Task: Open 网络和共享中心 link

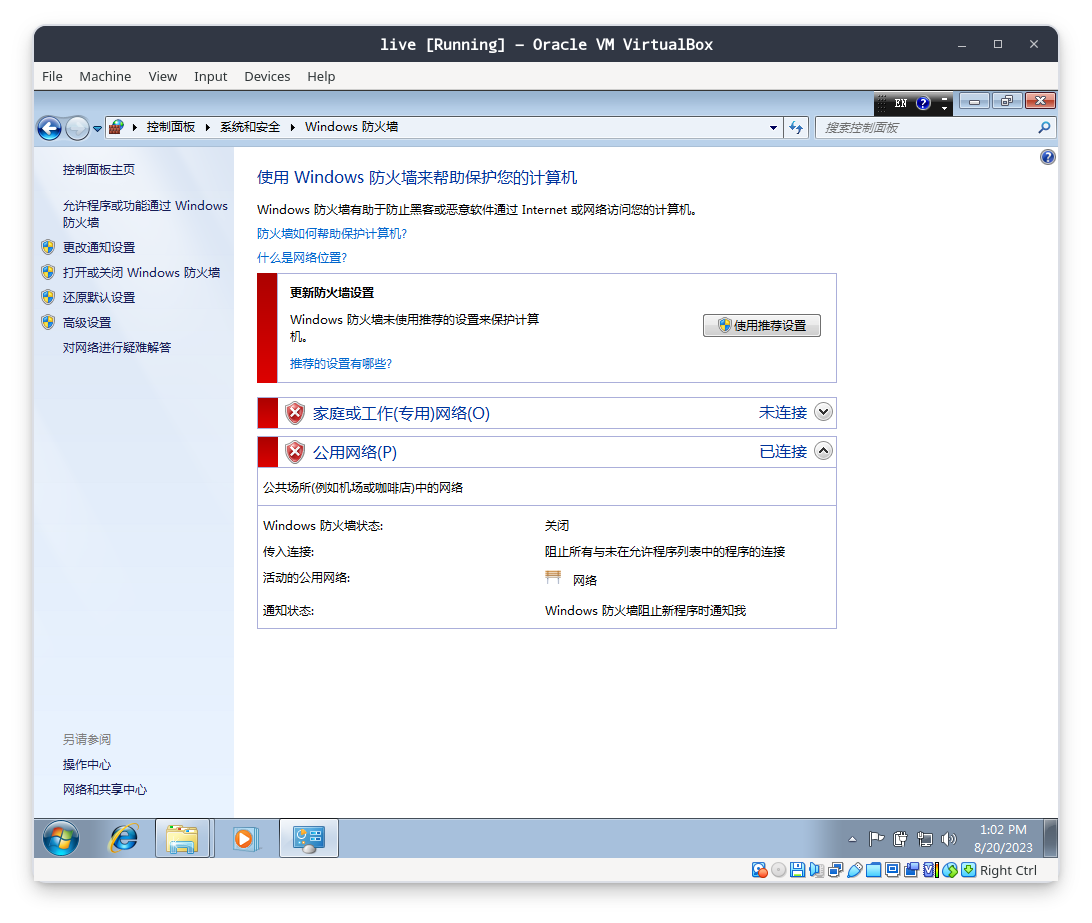Action: click(105, 789)
